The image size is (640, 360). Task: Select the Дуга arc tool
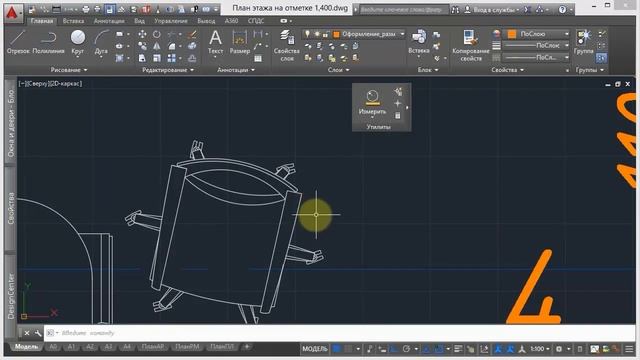coord(101,42)
